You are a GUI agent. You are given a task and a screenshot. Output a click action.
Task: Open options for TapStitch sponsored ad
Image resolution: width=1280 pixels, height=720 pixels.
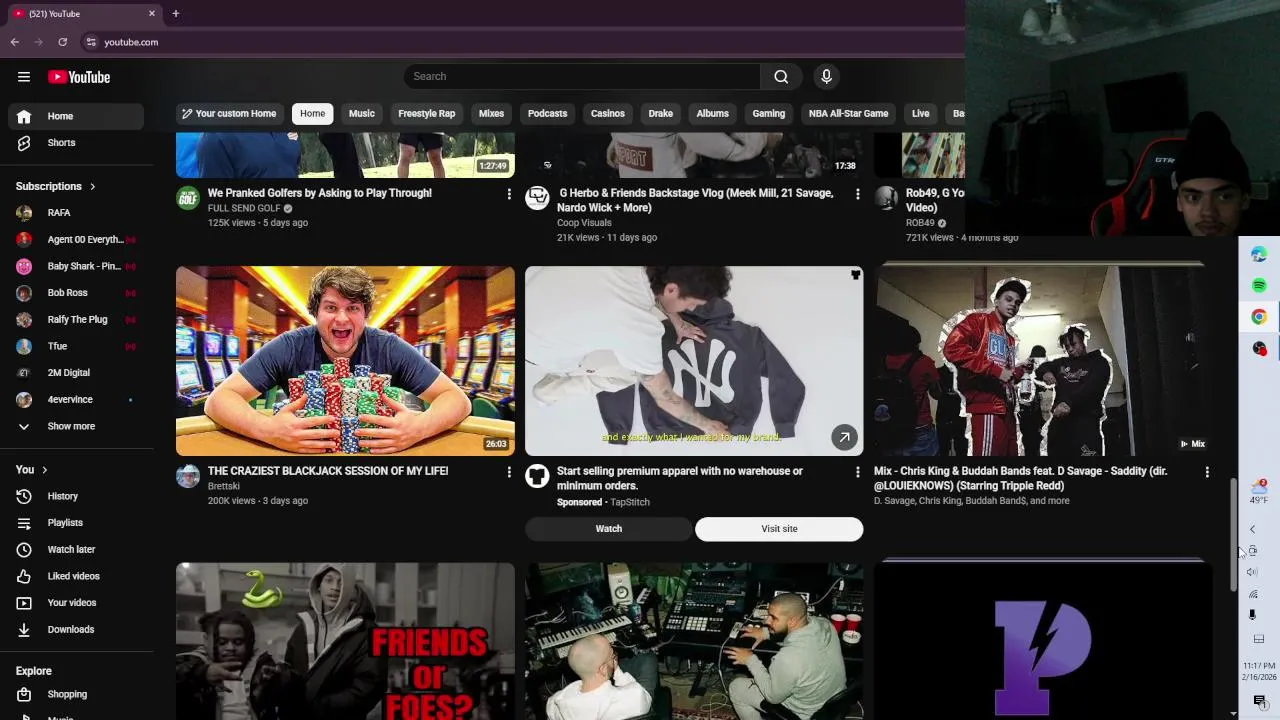tap(857, 472)
